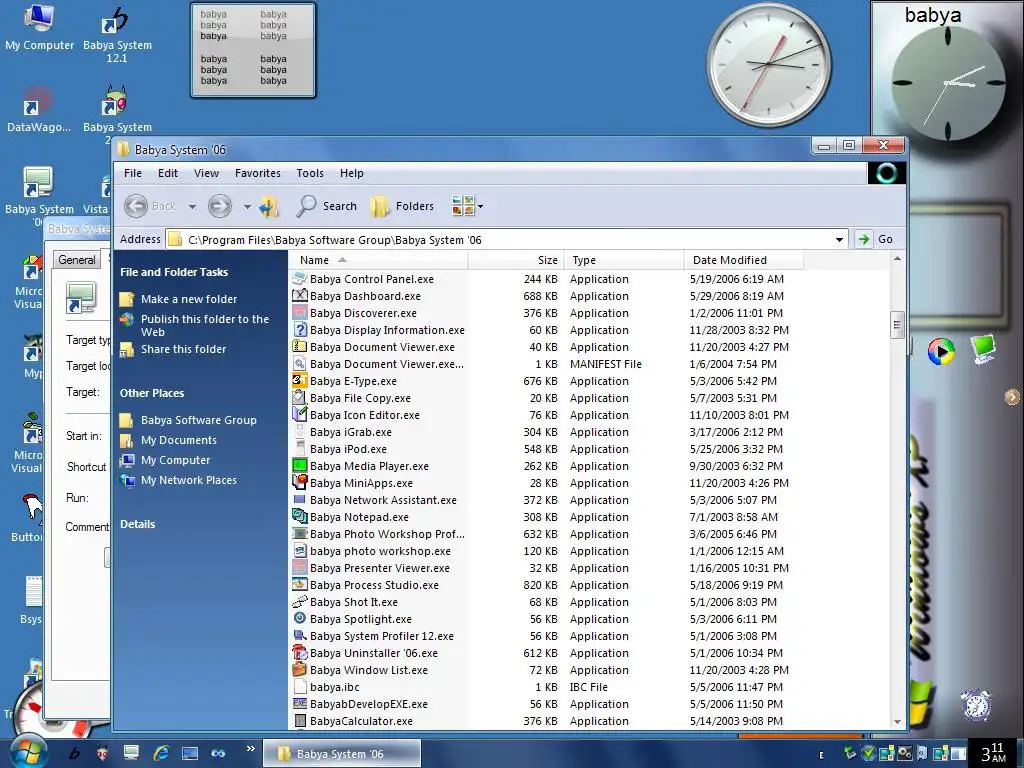Open the View menu
This screenshot has height=768, width=1024.
pos(206,173)
